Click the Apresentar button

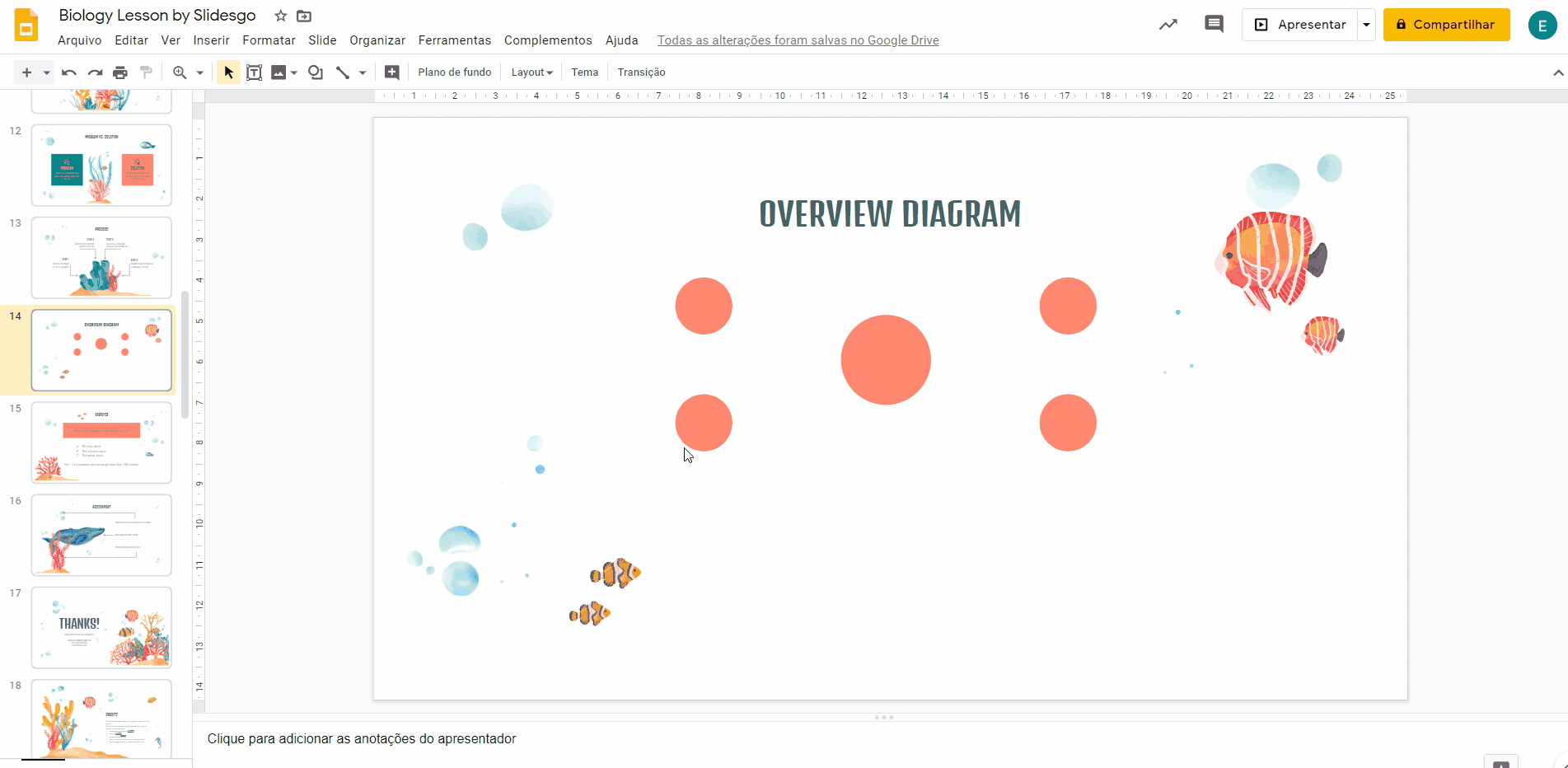click(1299, 25)
